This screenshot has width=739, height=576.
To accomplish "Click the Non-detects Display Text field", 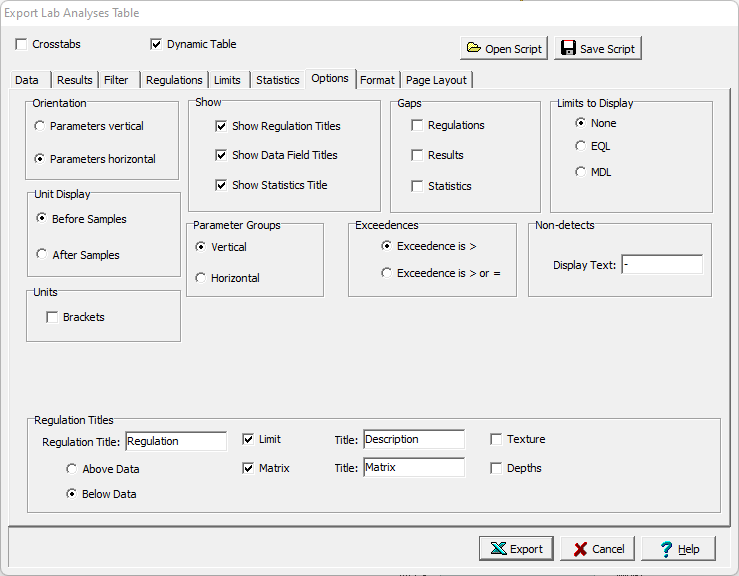I will (661, 265).
